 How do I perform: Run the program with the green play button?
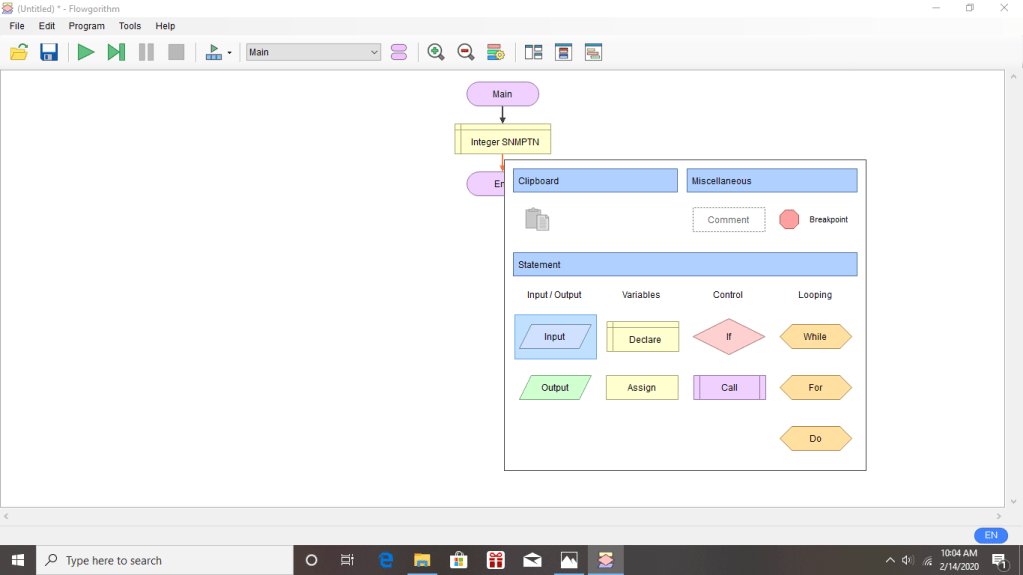pos(86,52)
